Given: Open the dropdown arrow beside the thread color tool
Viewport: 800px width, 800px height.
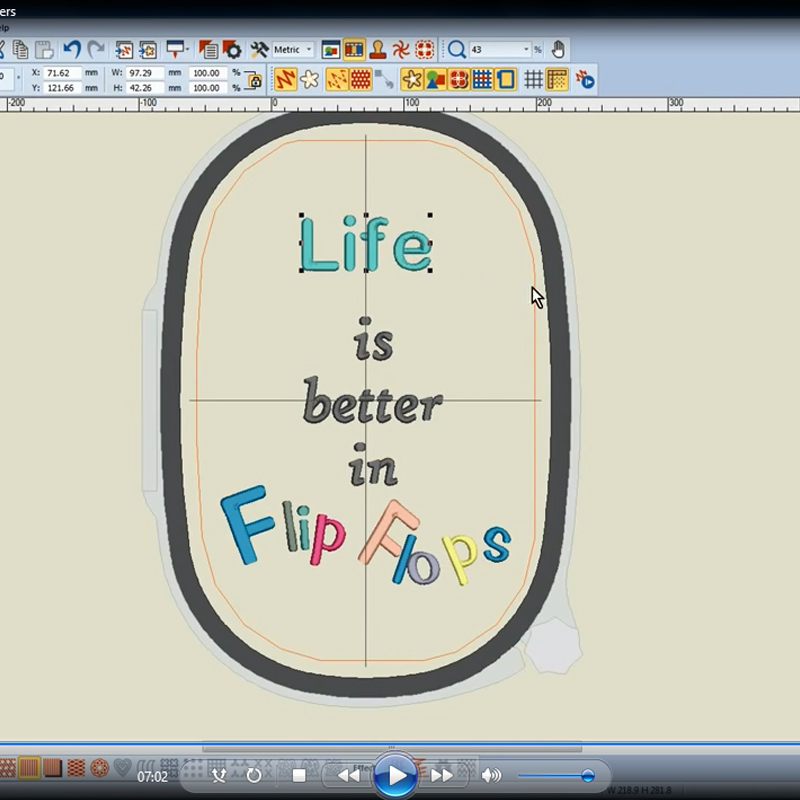Looking at the screenshot, I should click(x=188, y=49).
